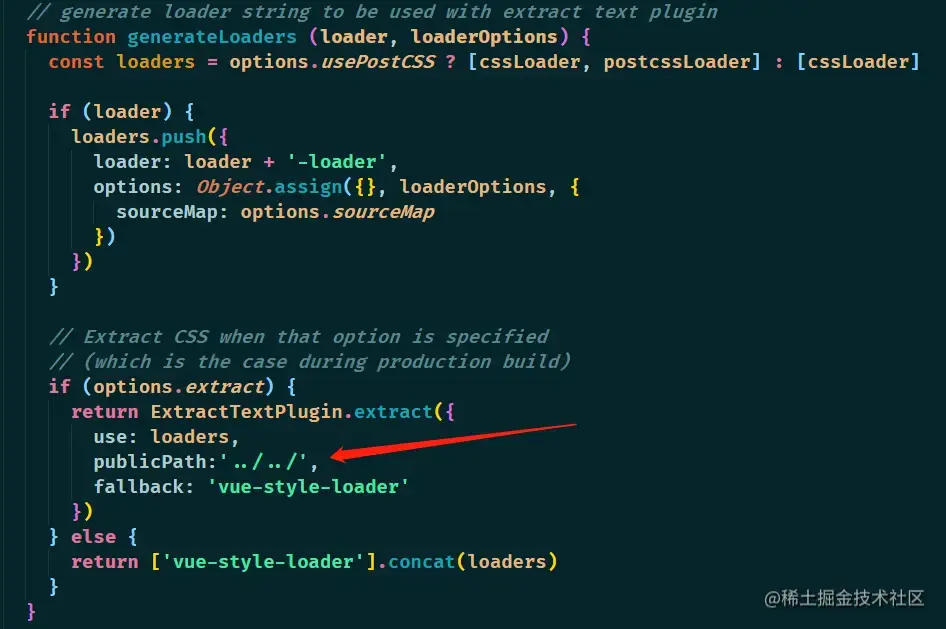This screenshot has width=946, height=629.
Task: Click the fallback 'vue-style-loader' string
Action: (x=308, y=487)
